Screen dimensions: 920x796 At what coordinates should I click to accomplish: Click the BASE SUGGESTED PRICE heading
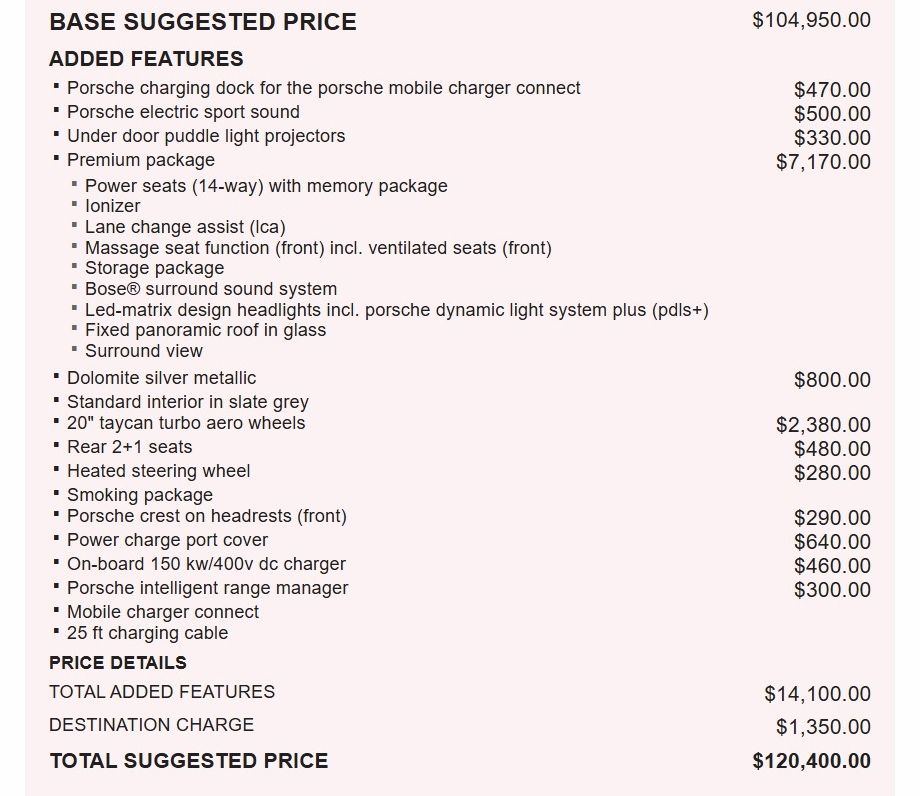(203, 22)
